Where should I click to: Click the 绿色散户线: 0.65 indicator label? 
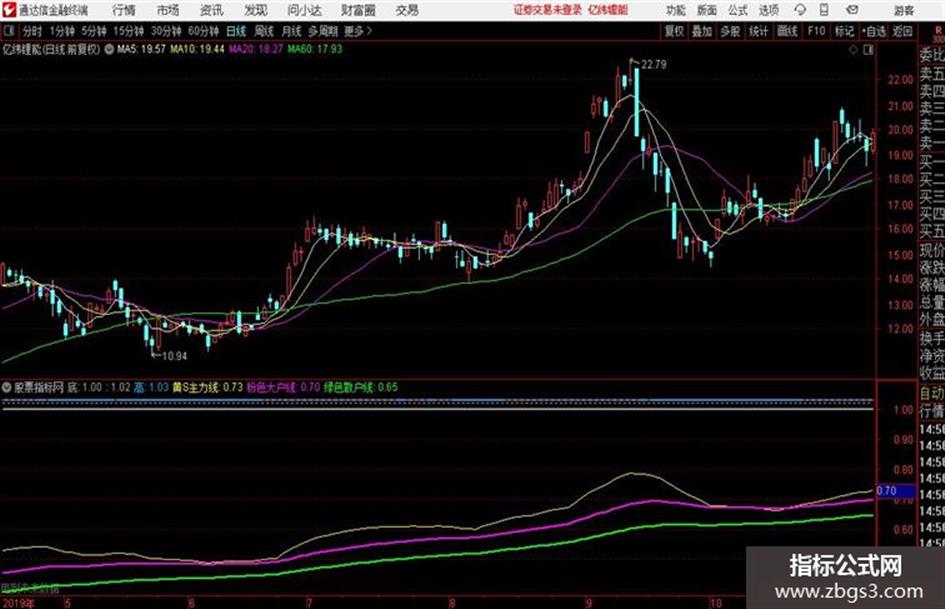click(x=360, y=387)
